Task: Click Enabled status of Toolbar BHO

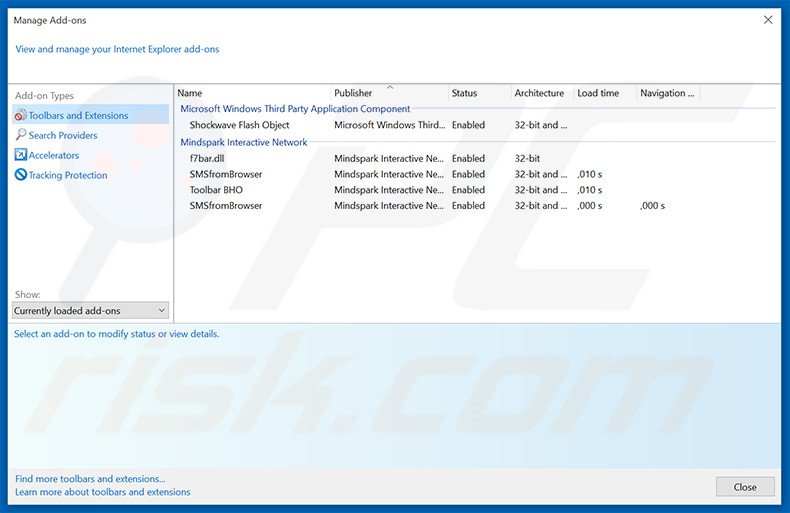Action: pyautogui.click(x=468, y=190)
